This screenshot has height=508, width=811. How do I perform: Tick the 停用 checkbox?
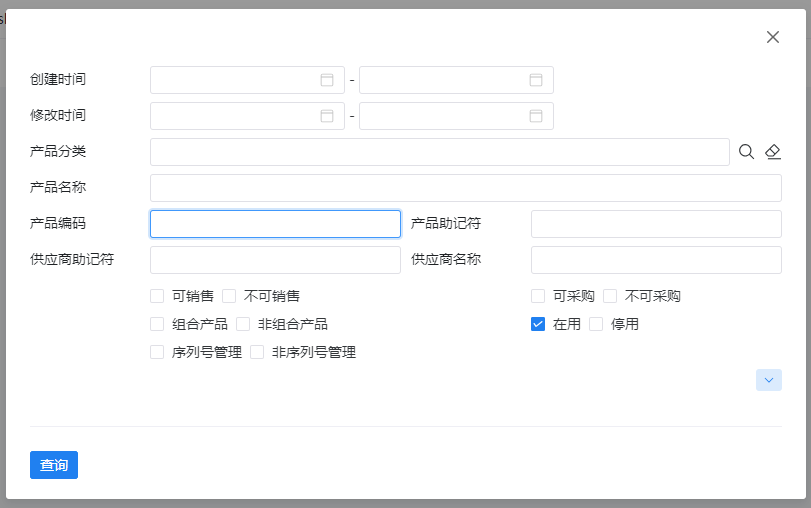(x=596, y=324)
